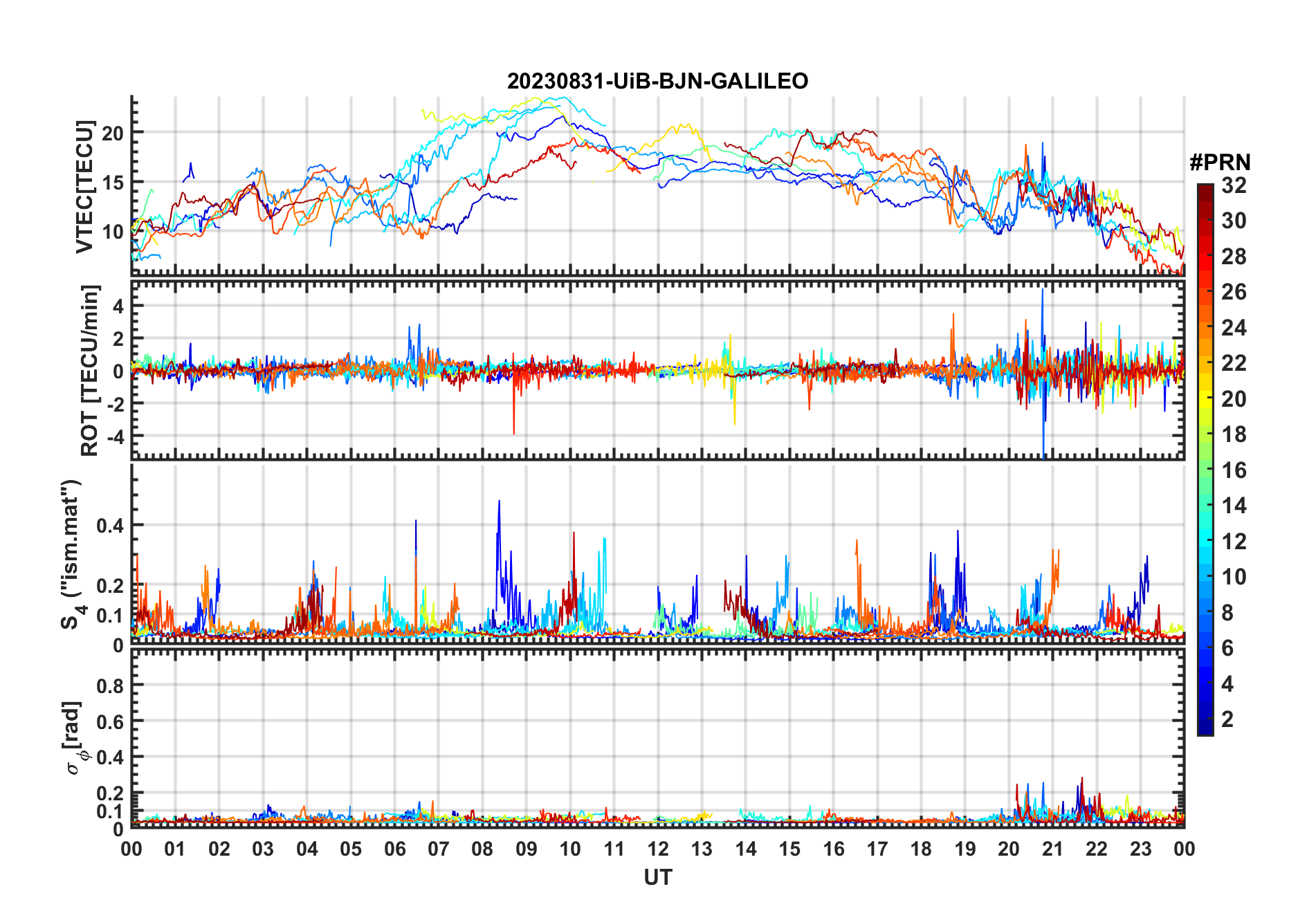The height and width of the screenshot is (920, 1316).
Task: Click VTEC y-axis tick label 15
Action: tap(113, 183)
